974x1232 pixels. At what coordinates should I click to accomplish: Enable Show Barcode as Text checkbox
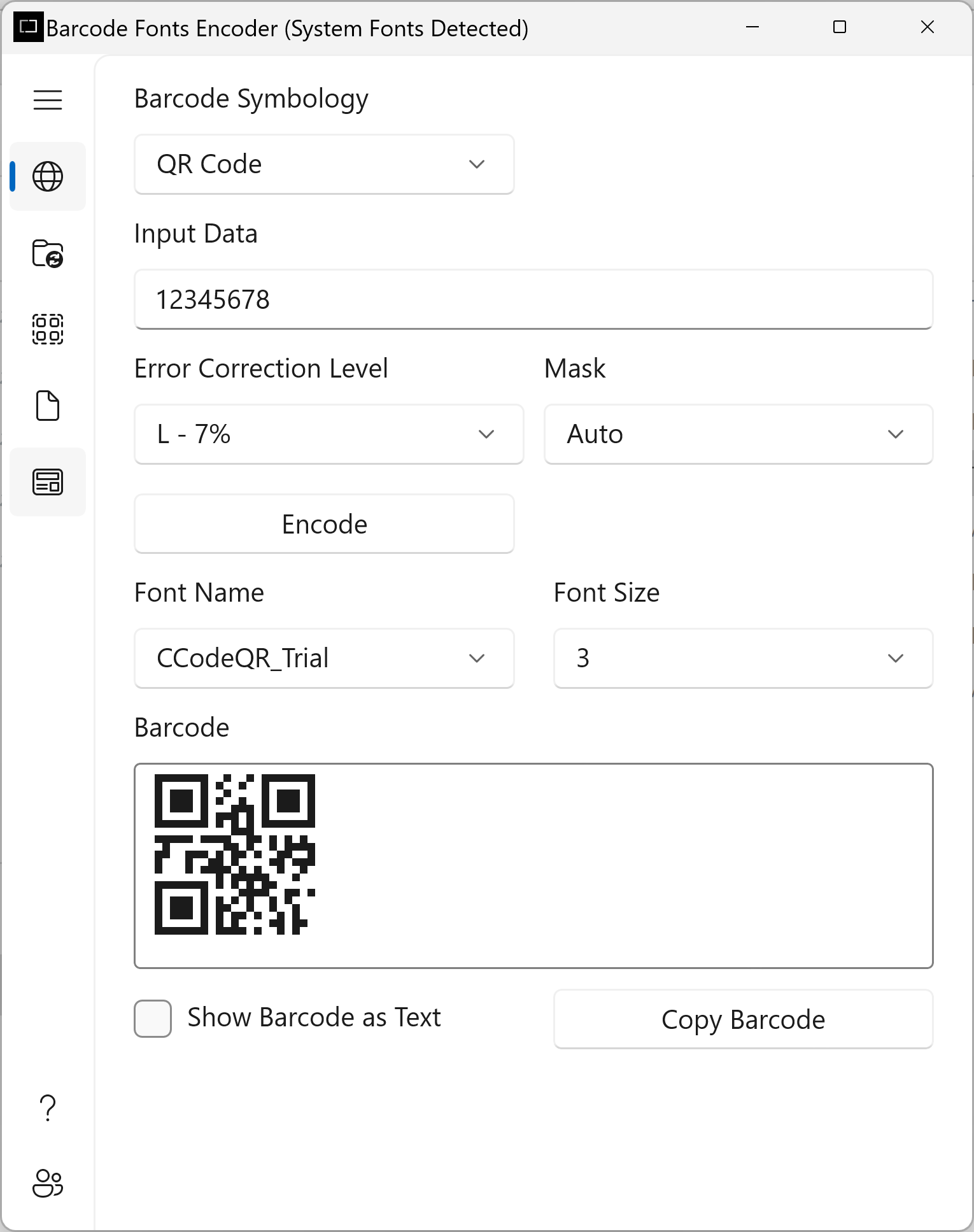click(x=153, y=1019)
